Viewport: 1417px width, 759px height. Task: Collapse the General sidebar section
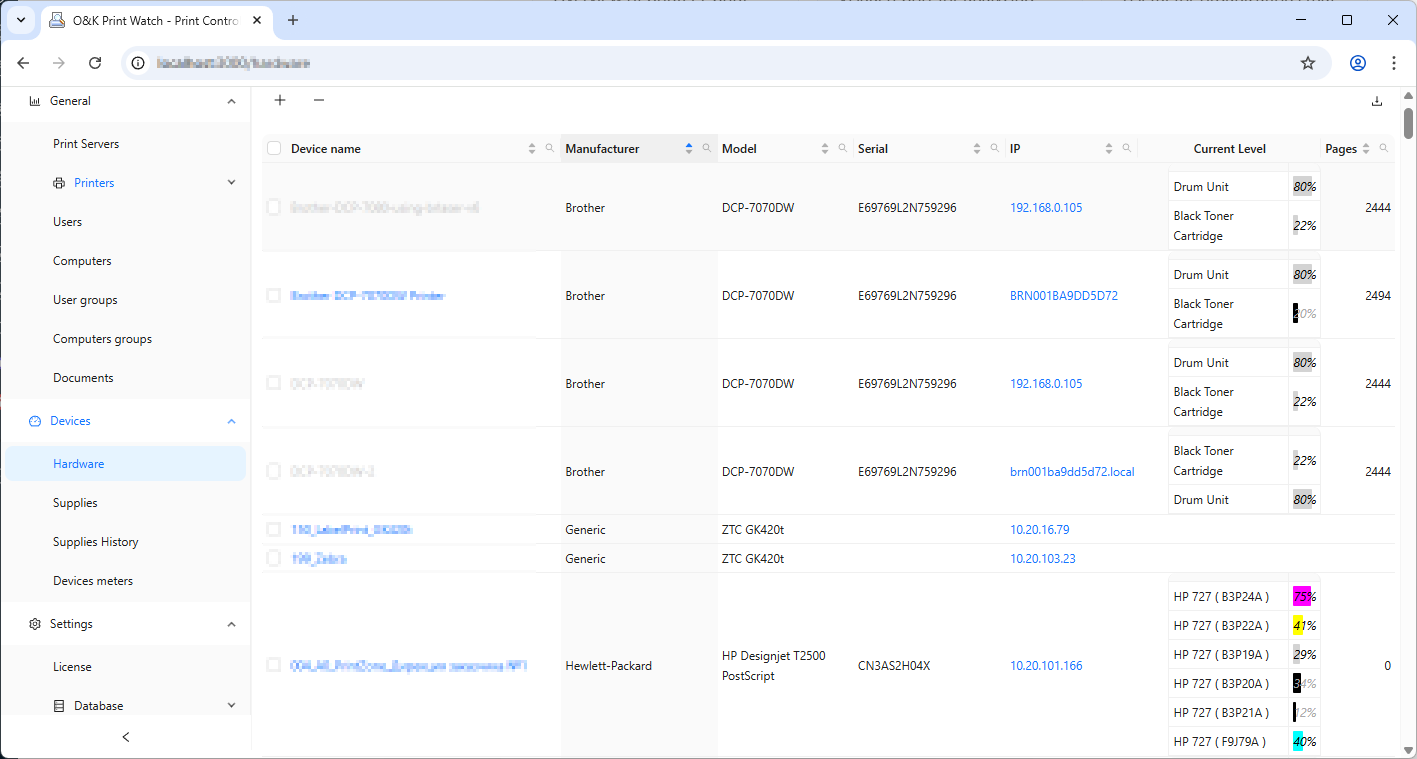click(x=231, y=101)
